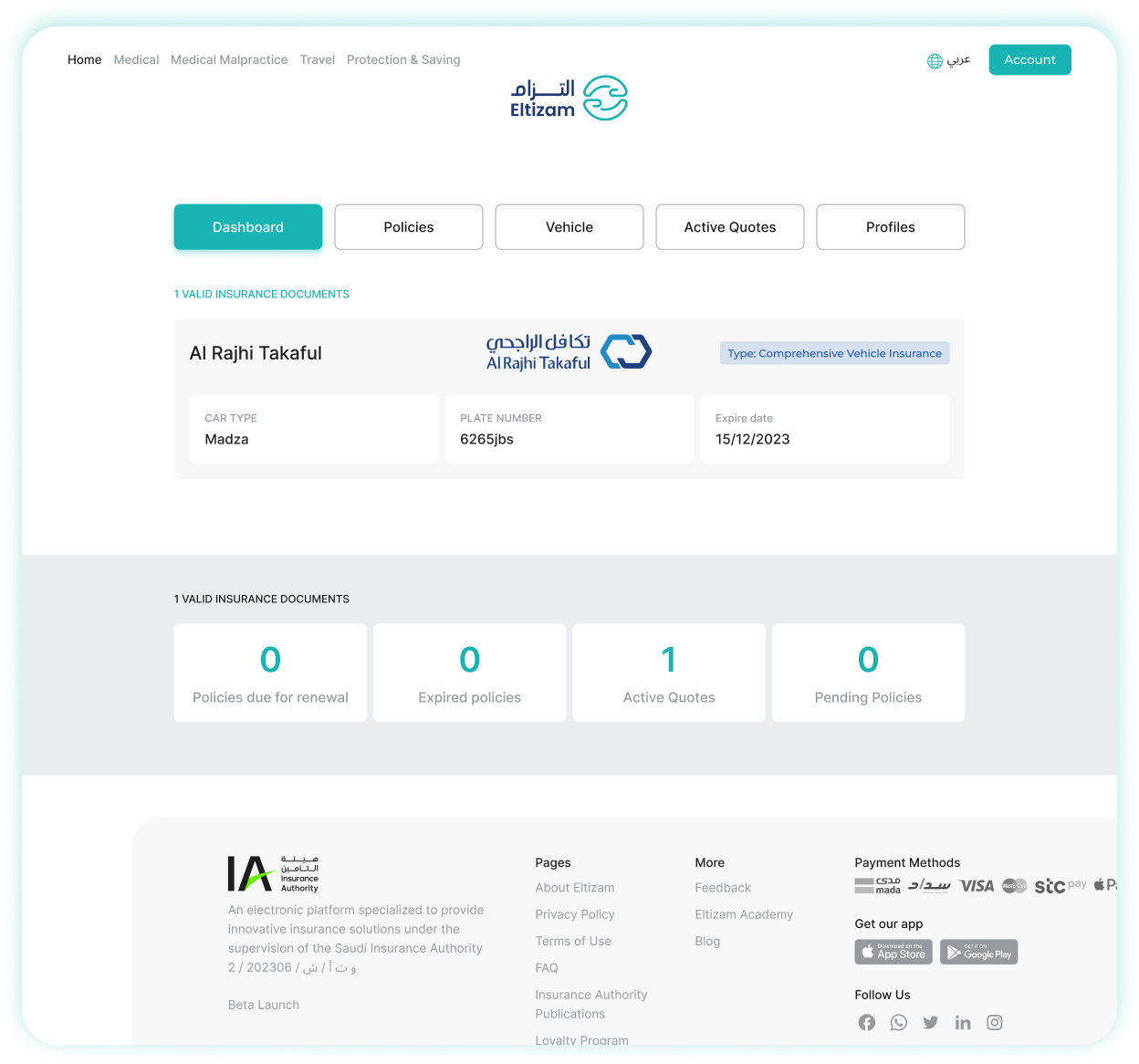Image resolution: width=1139 pixels, height=1064 pixels.
Task: Click the mada payment logo
Action: [878, 885]
